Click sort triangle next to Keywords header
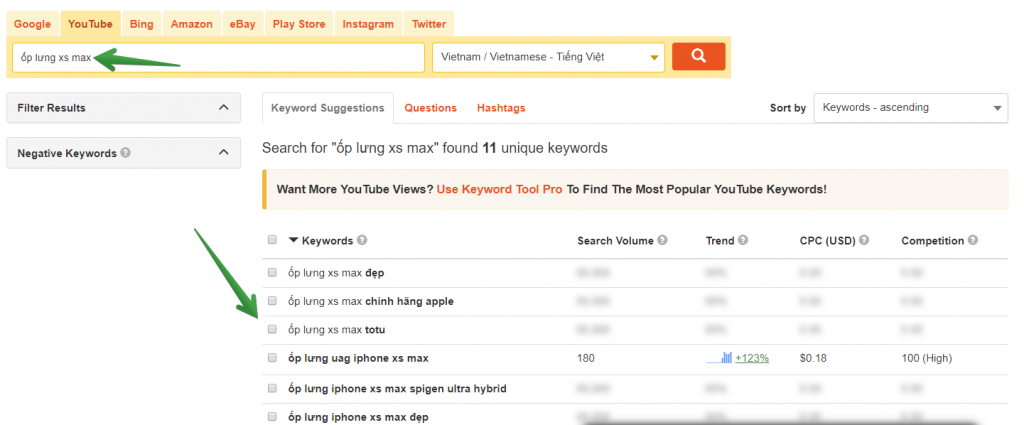Image resolution: width=1024 pixels, height=425 pixels. pyautogui.click(x=293, y=240)
